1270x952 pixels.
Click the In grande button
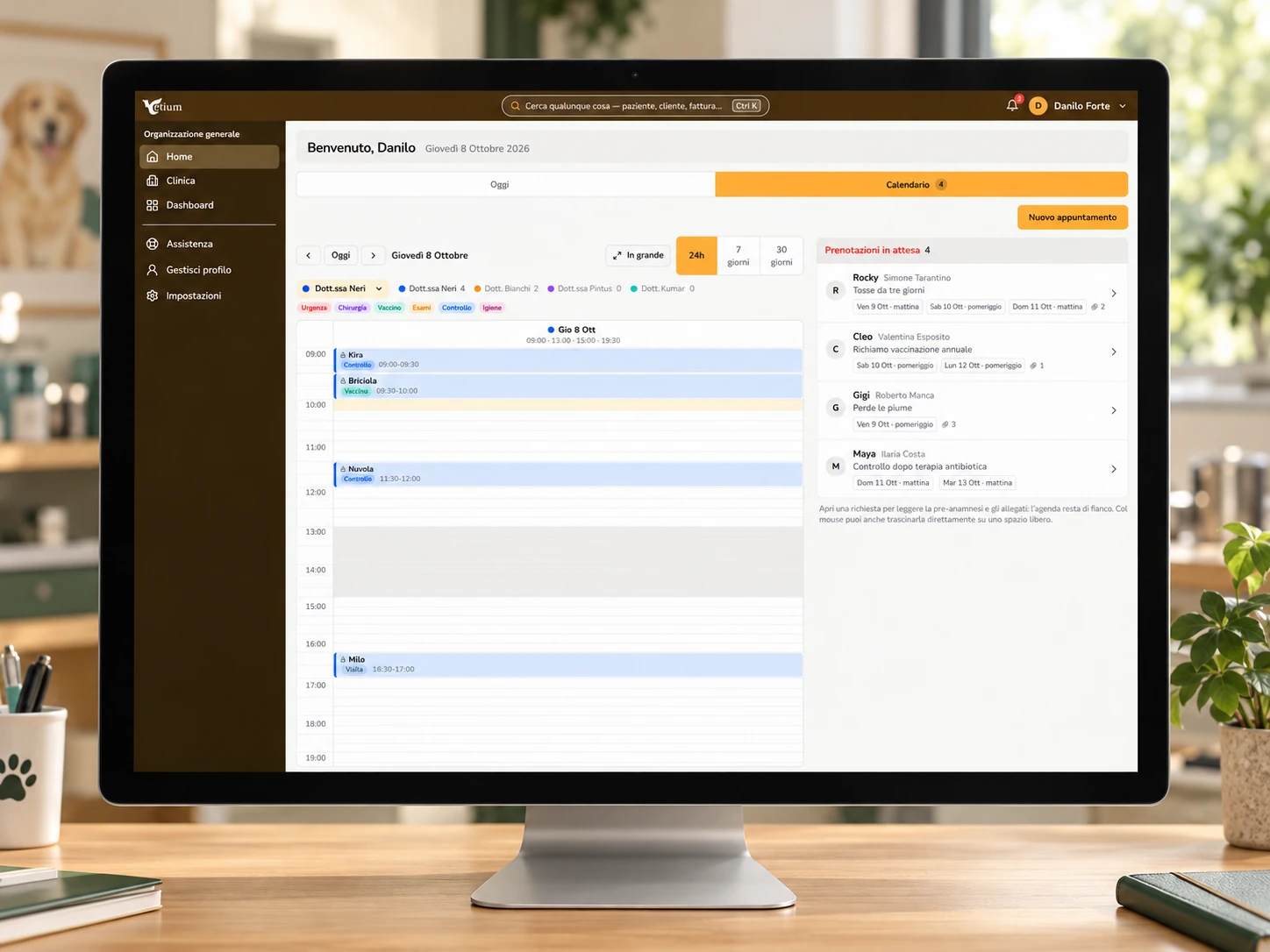click(x=639, y=255)
